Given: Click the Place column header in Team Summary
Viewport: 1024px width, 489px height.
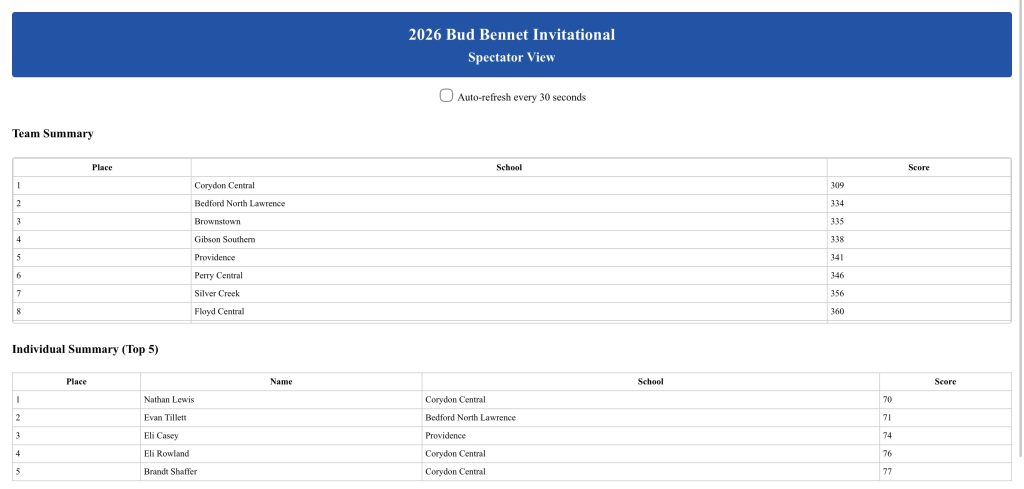Looking at the screenshot, I should [x=102, y=168].
